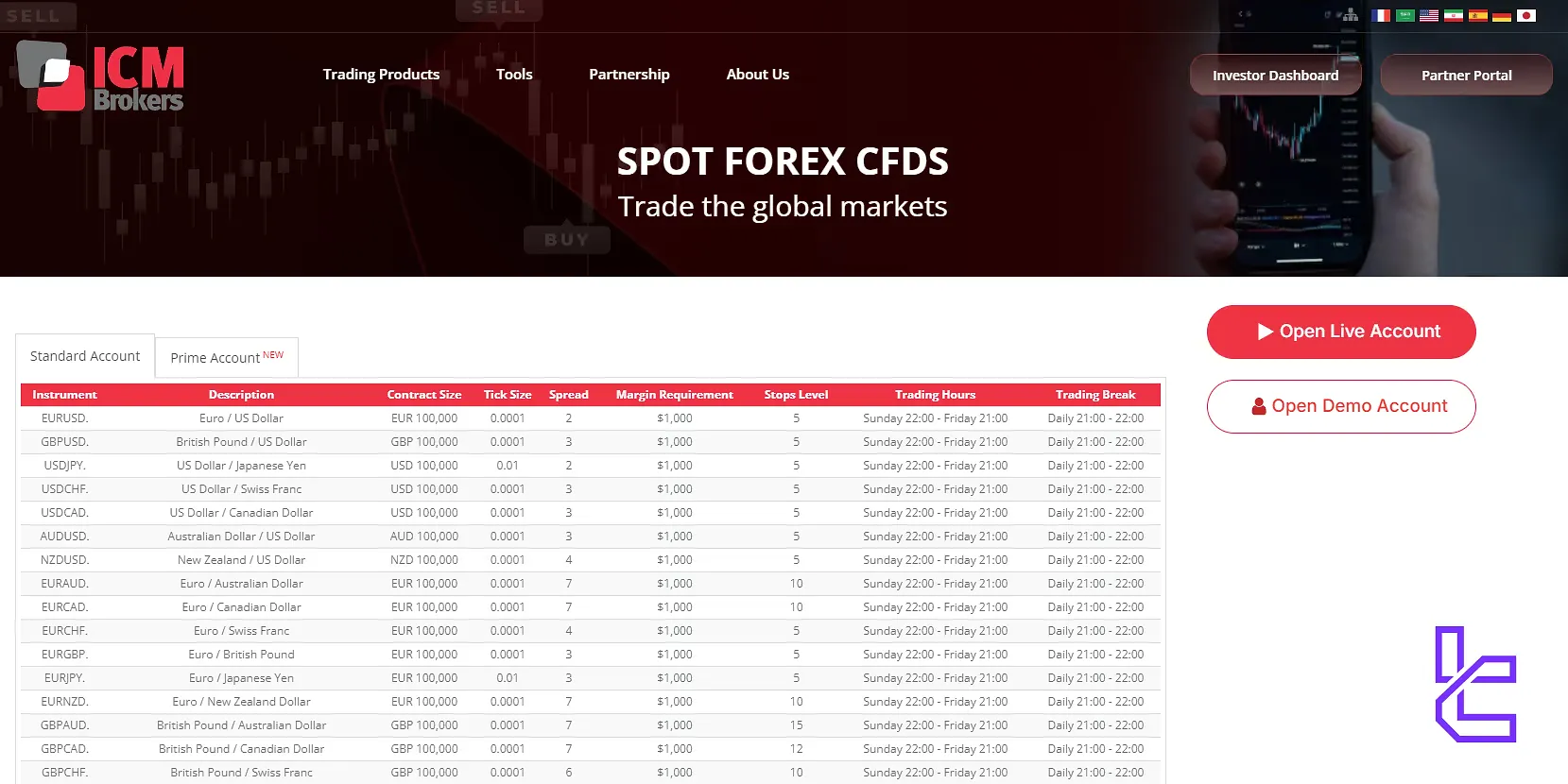Click the Iran flag for Persian

click(1454, 15)
